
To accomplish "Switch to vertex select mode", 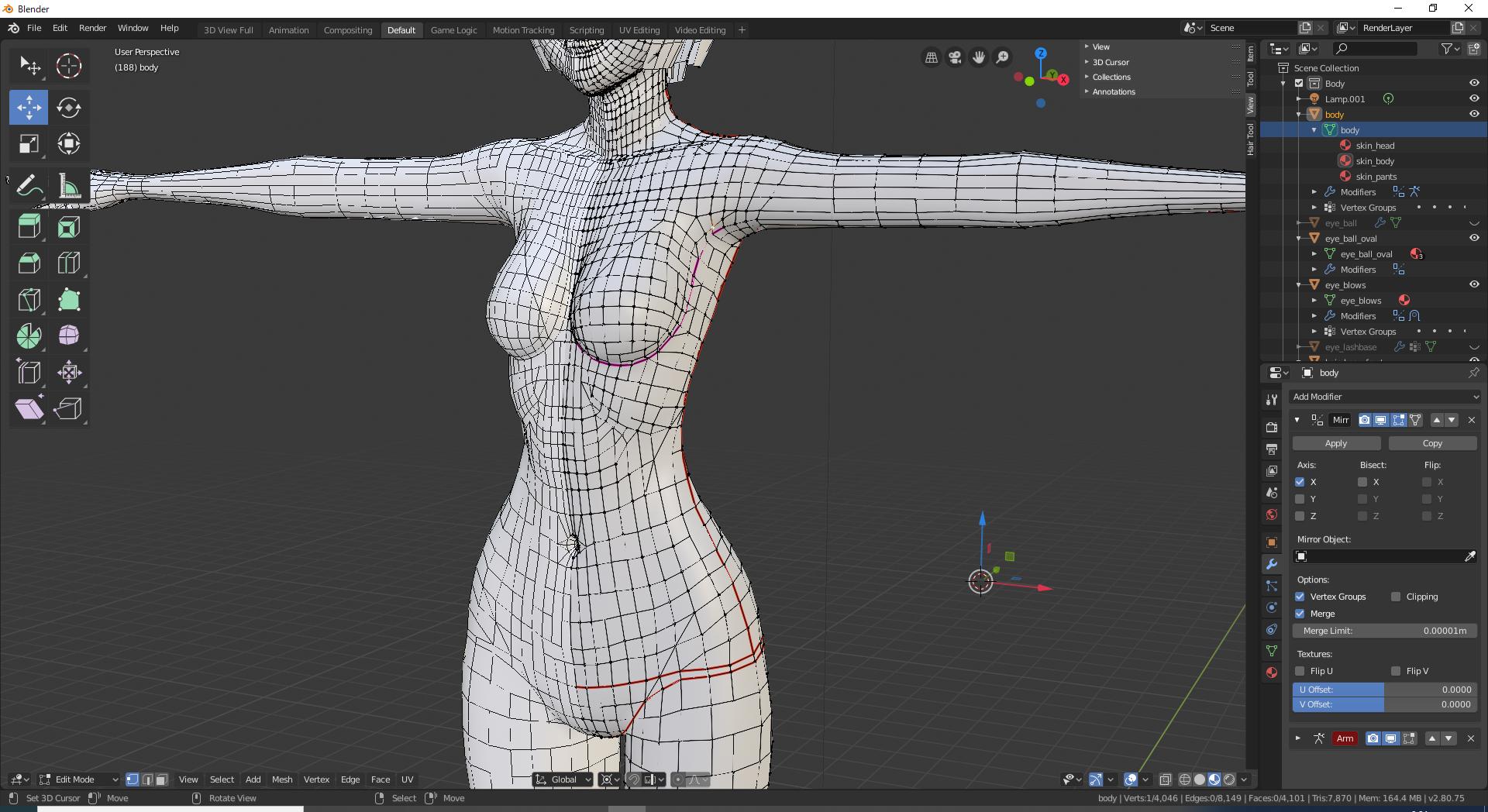I will pos(133,779).
